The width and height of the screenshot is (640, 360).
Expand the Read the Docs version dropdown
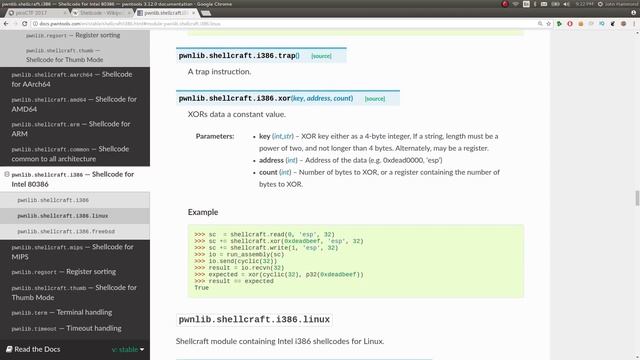pyautogui.click(x=128, y=349)
